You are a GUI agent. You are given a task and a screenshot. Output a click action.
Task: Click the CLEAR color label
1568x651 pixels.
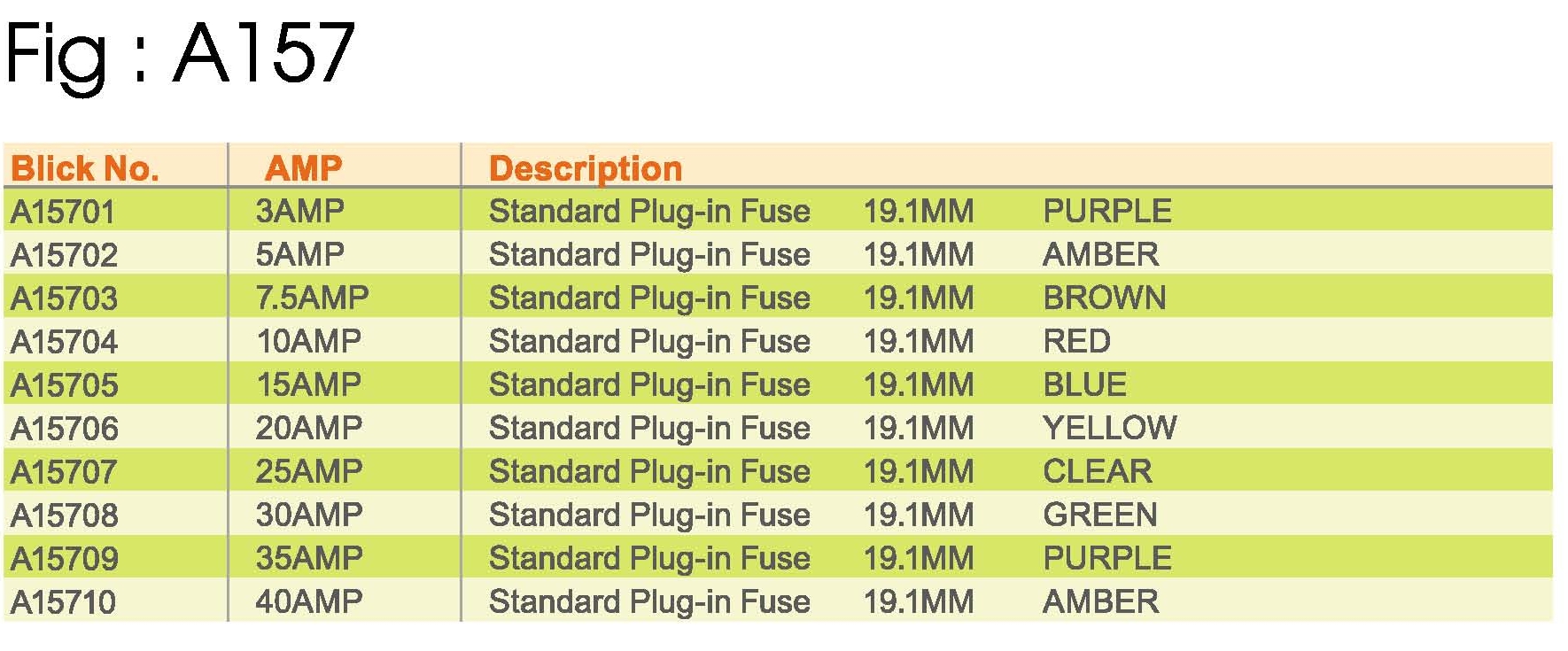[x=1097, y=471]
